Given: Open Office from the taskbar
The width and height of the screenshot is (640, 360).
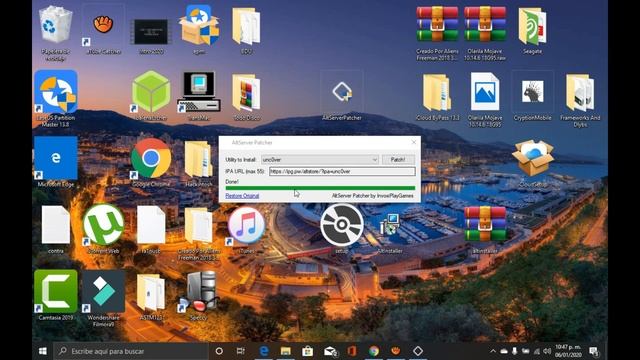Looking at the screenshot, I should tap(352, 351).
